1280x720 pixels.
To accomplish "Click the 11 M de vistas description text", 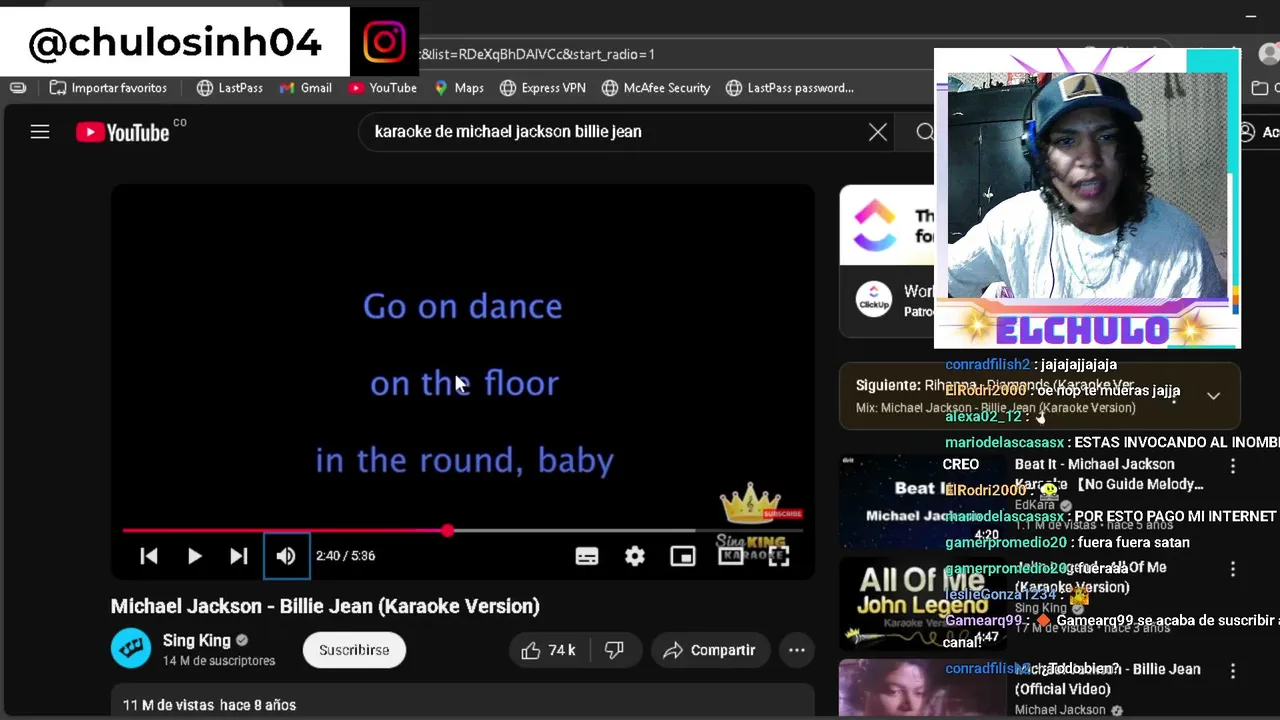I will (x=209, y=705).
